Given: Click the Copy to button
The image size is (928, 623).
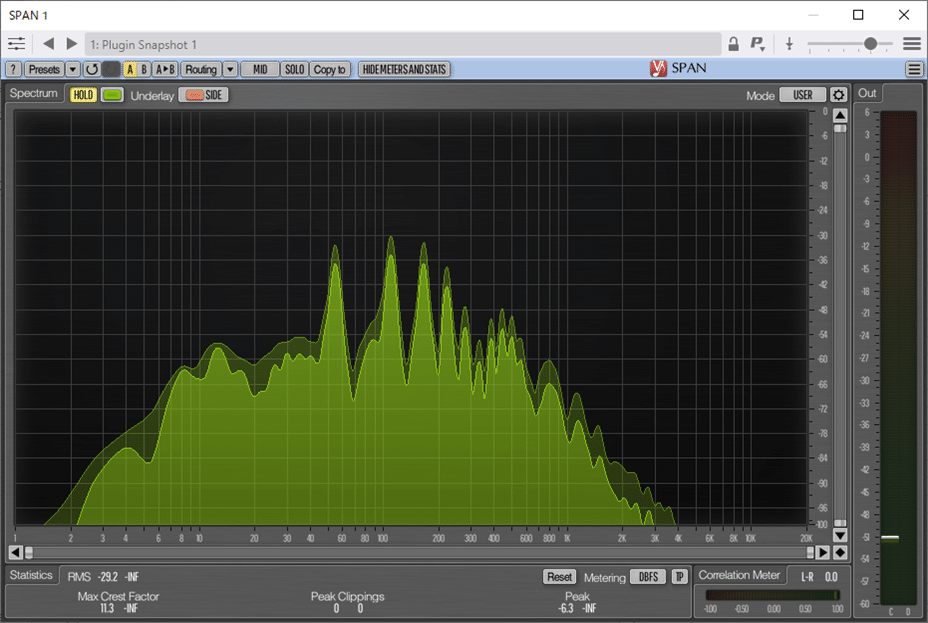Looking at the screenshot, I should tap(330, 69).
